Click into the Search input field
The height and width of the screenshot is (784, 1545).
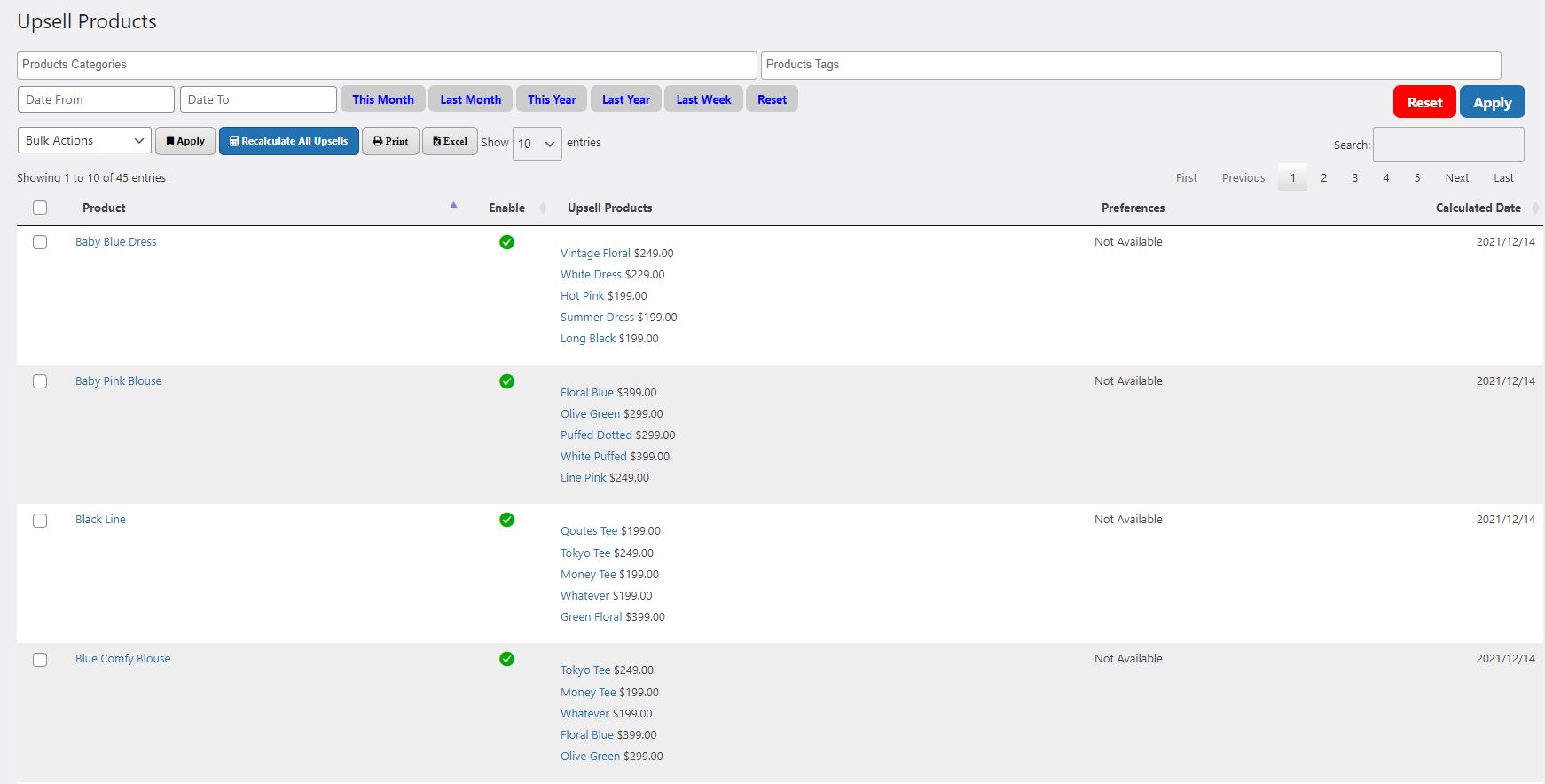click(1448, 145)
